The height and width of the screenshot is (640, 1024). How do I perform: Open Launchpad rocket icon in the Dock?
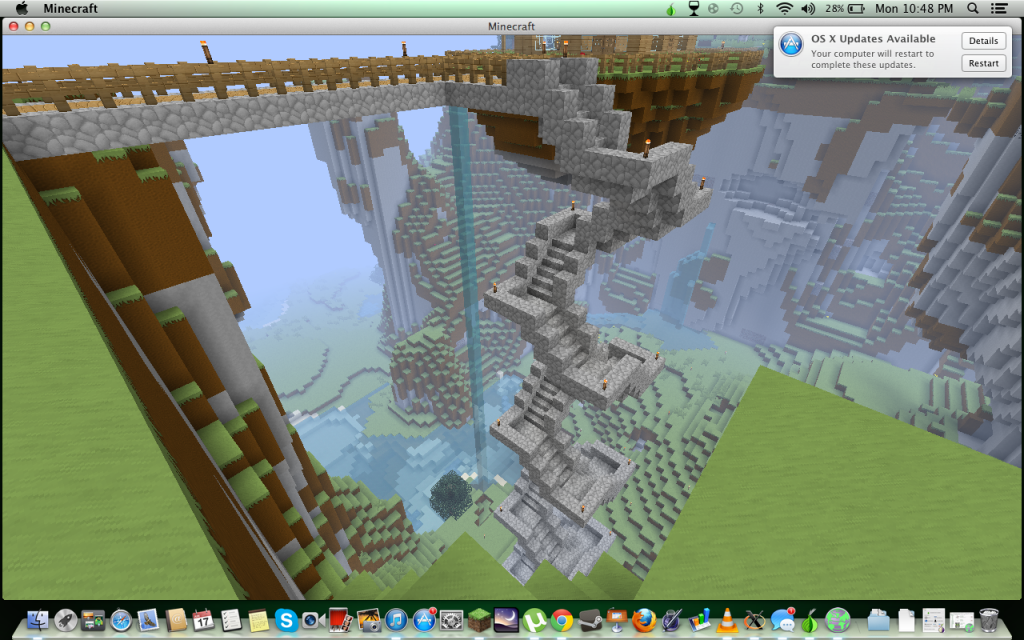coord(66,620)
